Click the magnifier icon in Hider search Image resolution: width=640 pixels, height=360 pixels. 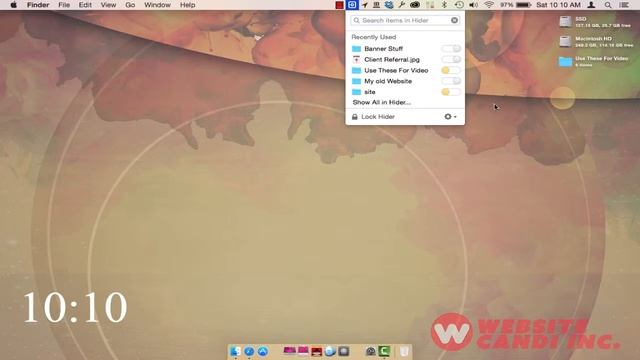356,20
